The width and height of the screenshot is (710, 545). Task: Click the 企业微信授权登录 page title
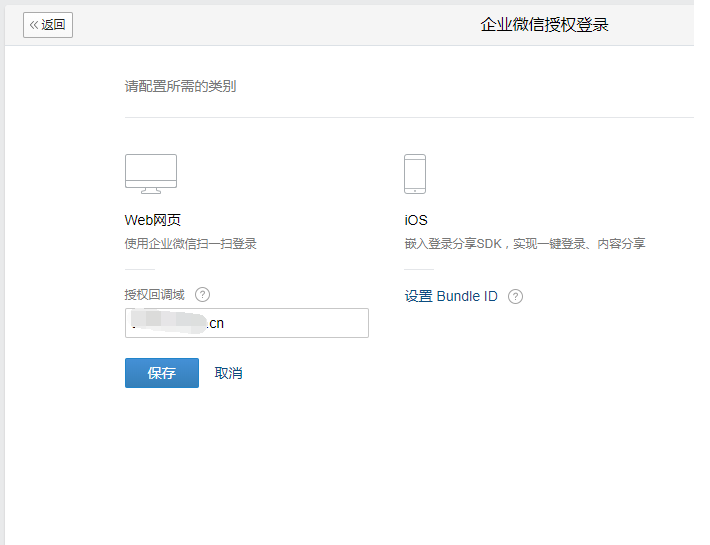544,24
